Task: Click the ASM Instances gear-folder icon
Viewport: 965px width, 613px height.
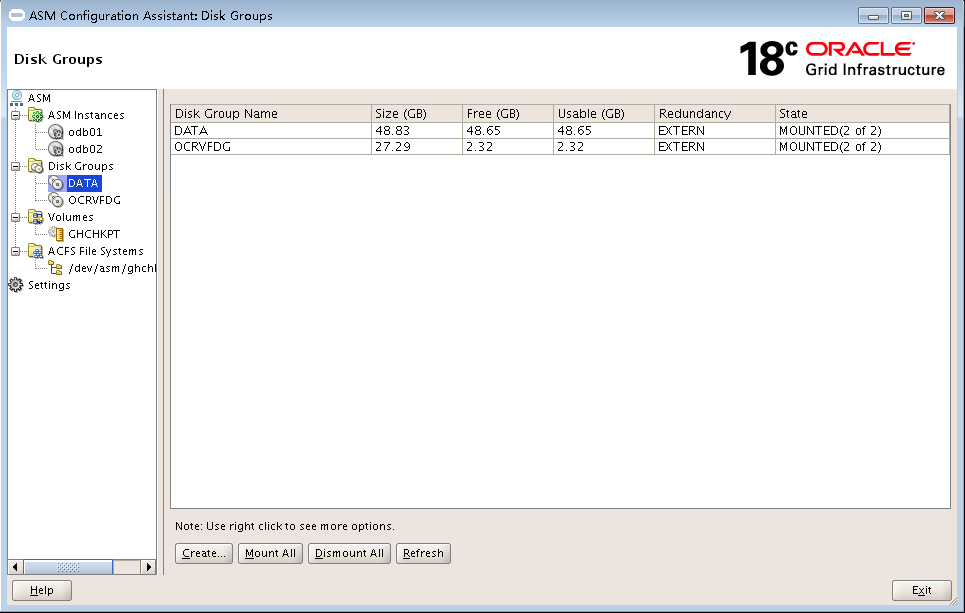Action: [35, 115]
